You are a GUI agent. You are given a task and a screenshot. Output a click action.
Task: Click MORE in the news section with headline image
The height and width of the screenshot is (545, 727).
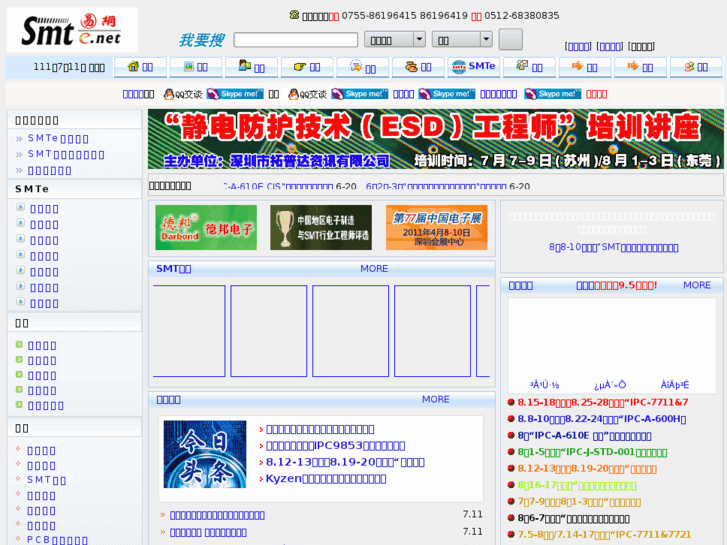[435, 399]
